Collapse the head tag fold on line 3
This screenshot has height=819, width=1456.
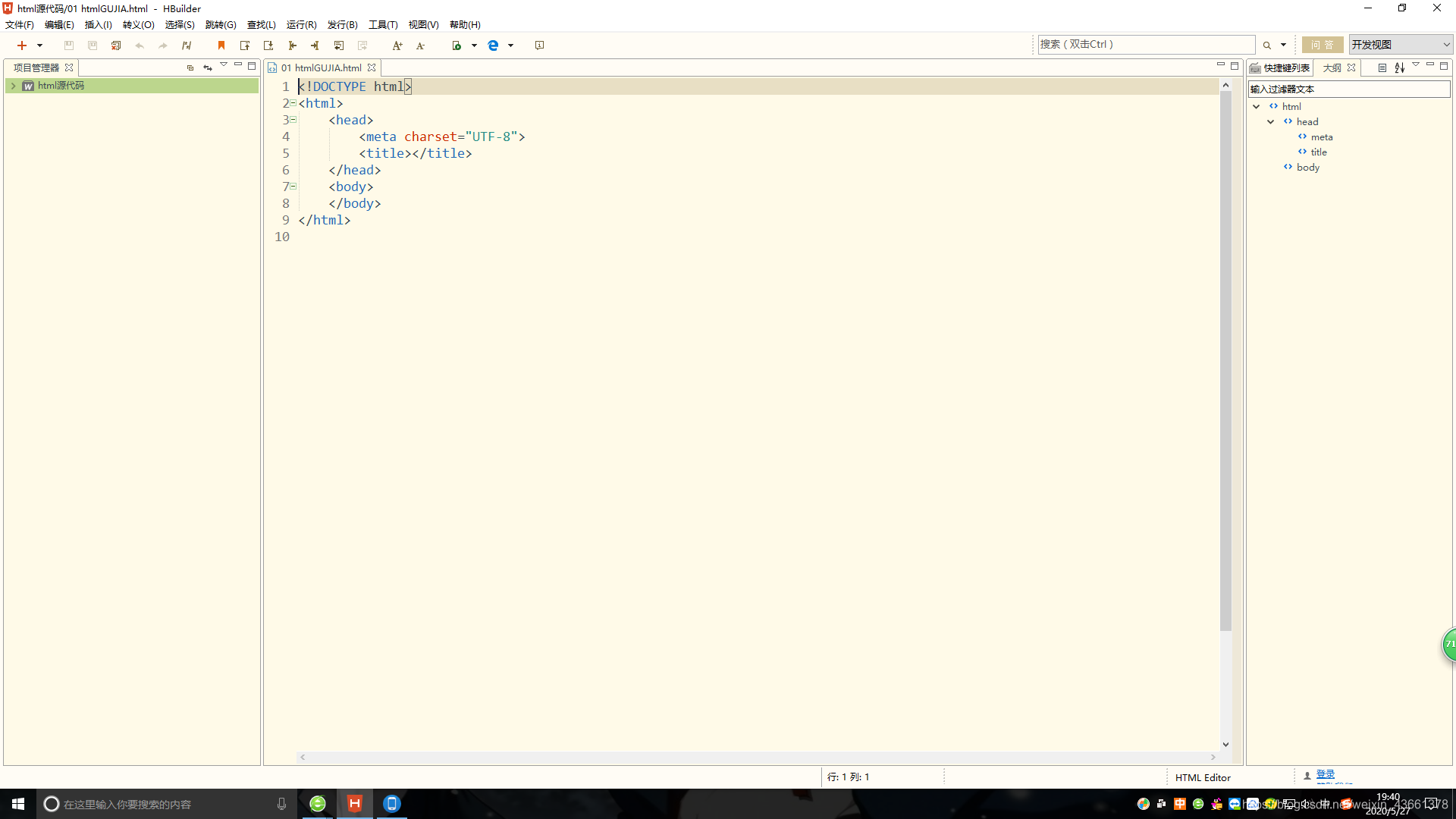293,120
